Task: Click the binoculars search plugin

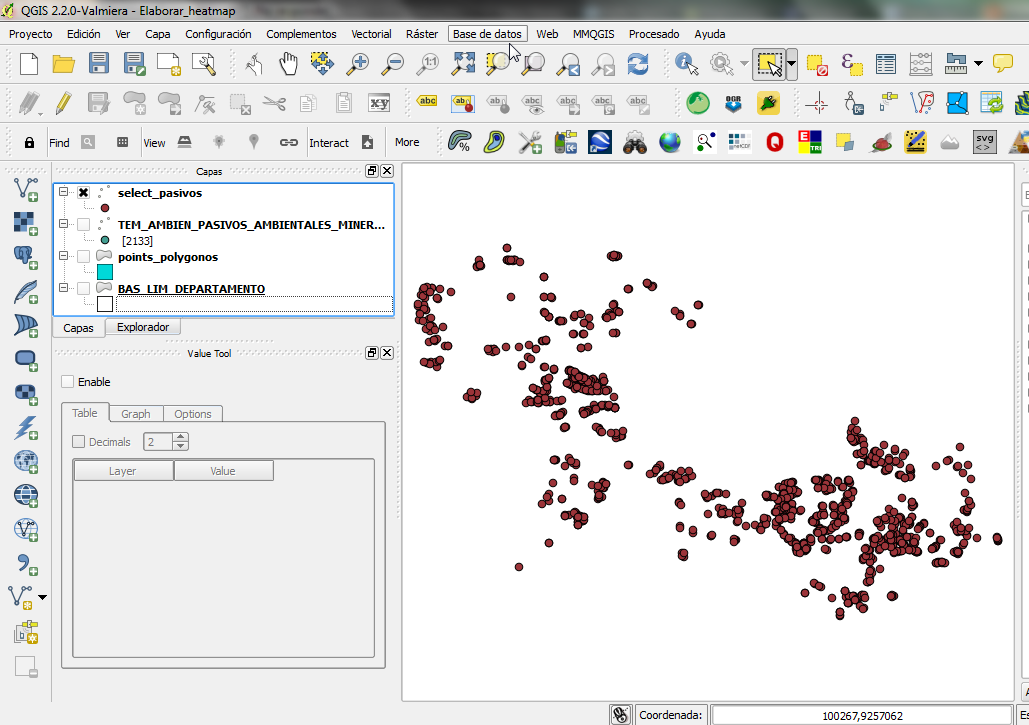Action: [x=635, y=142]
